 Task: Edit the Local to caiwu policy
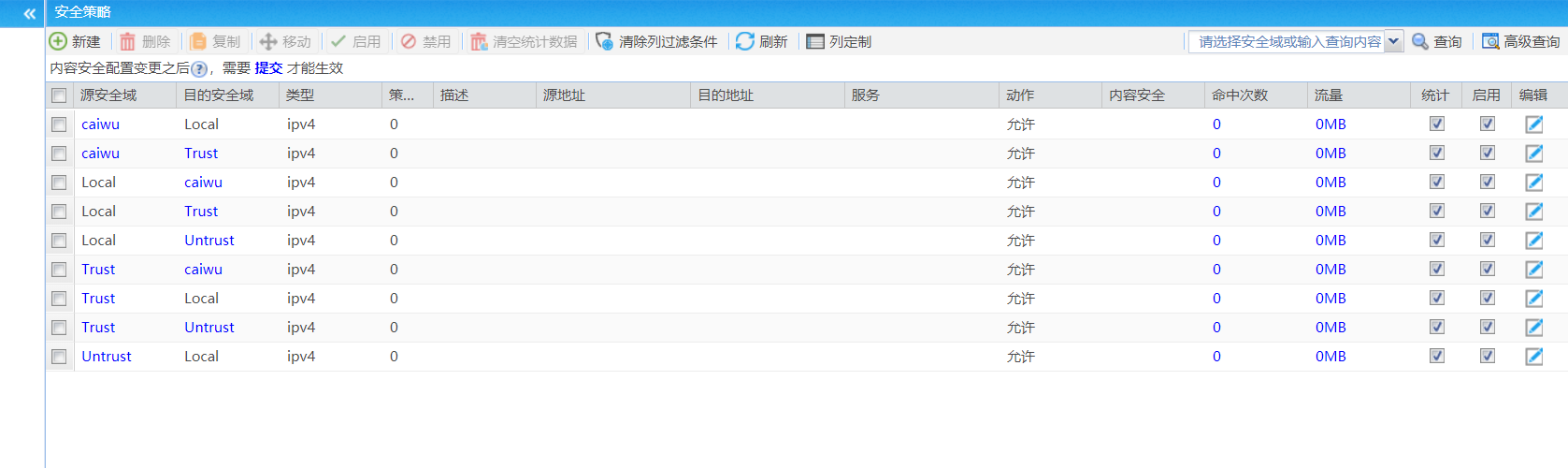click(1534, 183)
